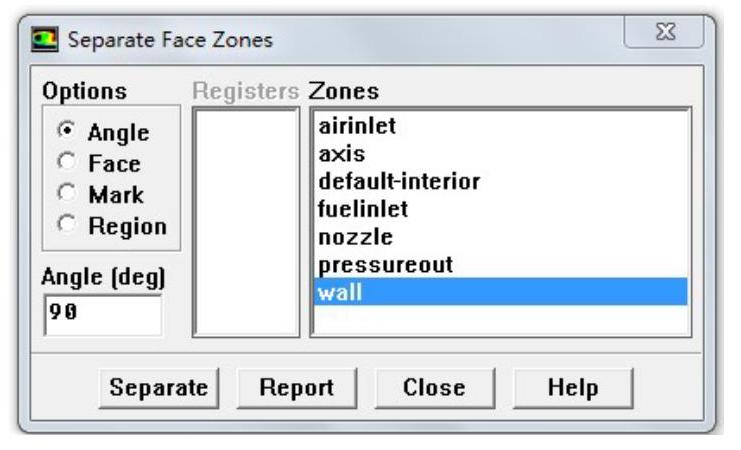This screenshot has height=450, width=741.
Task: Click the highlighted wall zone
Action: tap(499, 292)
